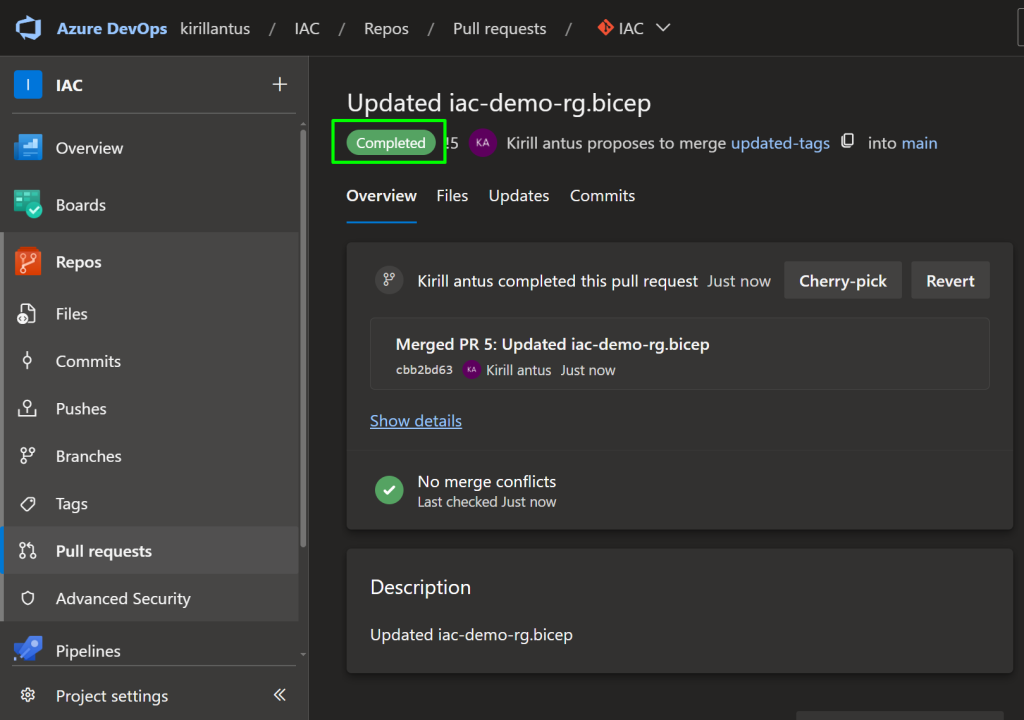Collapse the sidebar using double chevron
Viewport: 1024px width, 720px height.
pos(280,695)
